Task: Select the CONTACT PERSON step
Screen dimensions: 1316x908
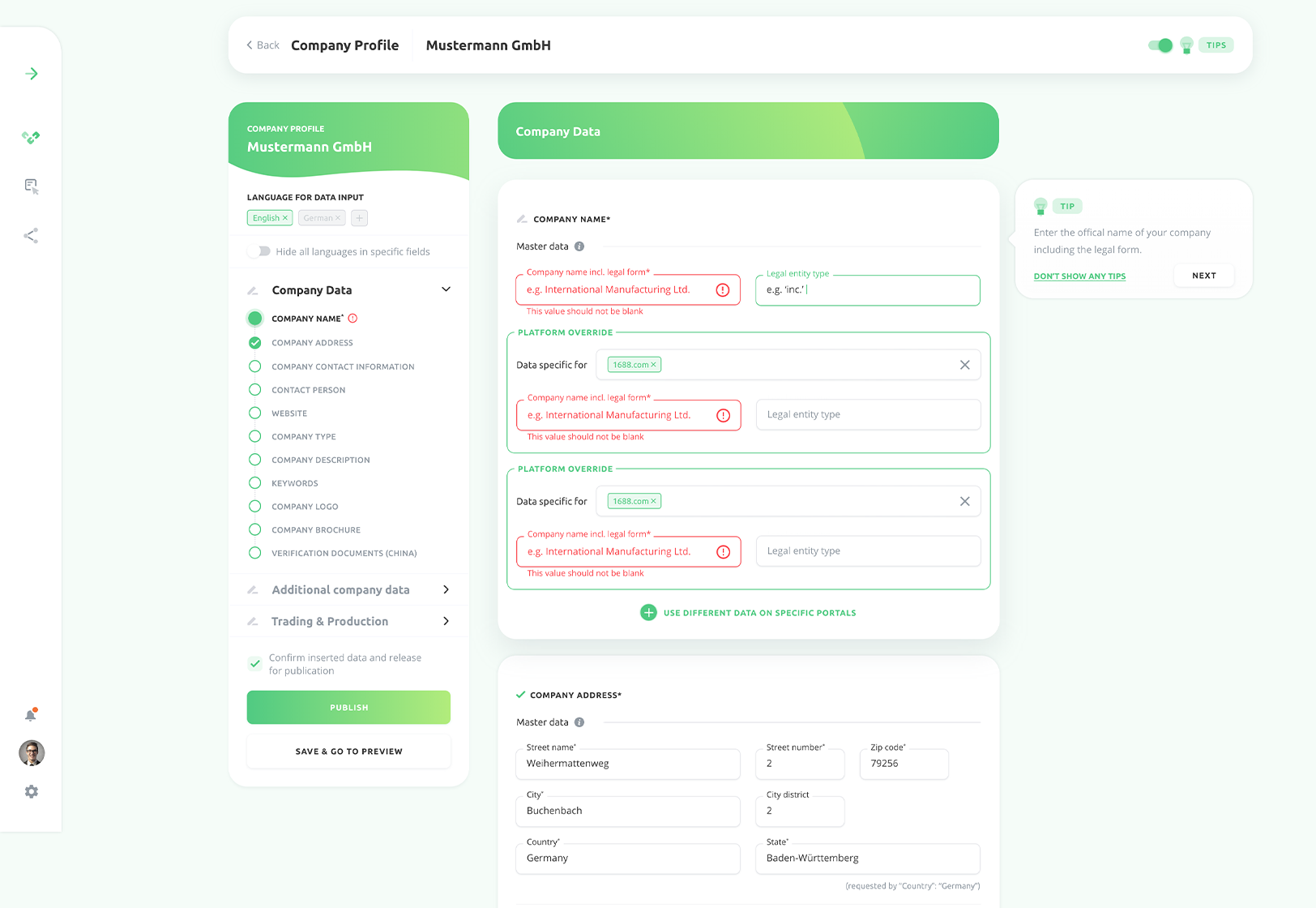Action: pos(308,391)
